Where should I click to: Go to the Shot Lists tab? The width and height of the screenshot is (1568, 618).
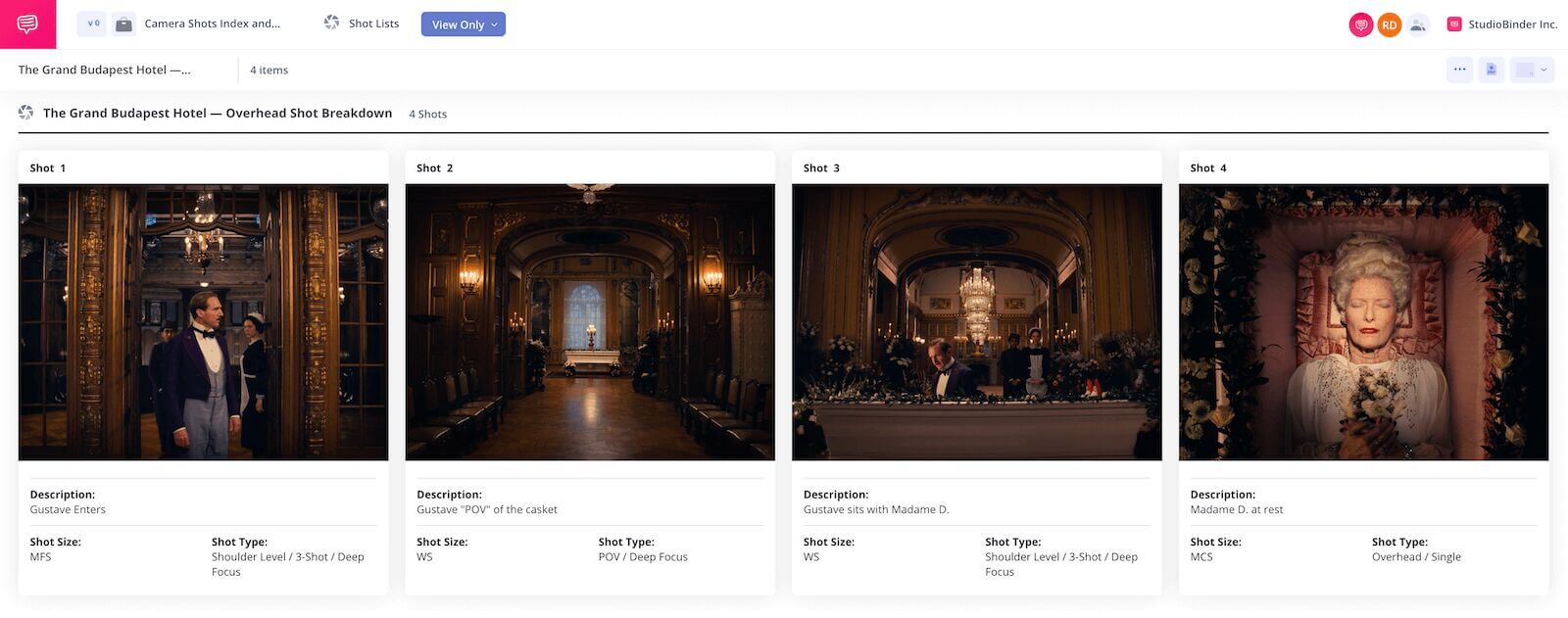click(x=373, y=24)
